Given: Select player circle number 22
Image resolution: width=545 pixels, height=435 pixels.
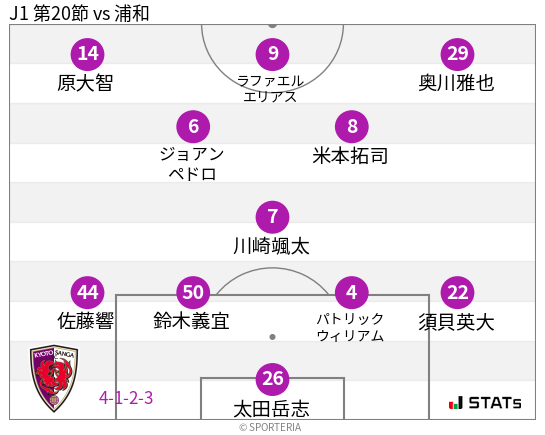Looking at the screenshot, I should (x=457, y=293).
